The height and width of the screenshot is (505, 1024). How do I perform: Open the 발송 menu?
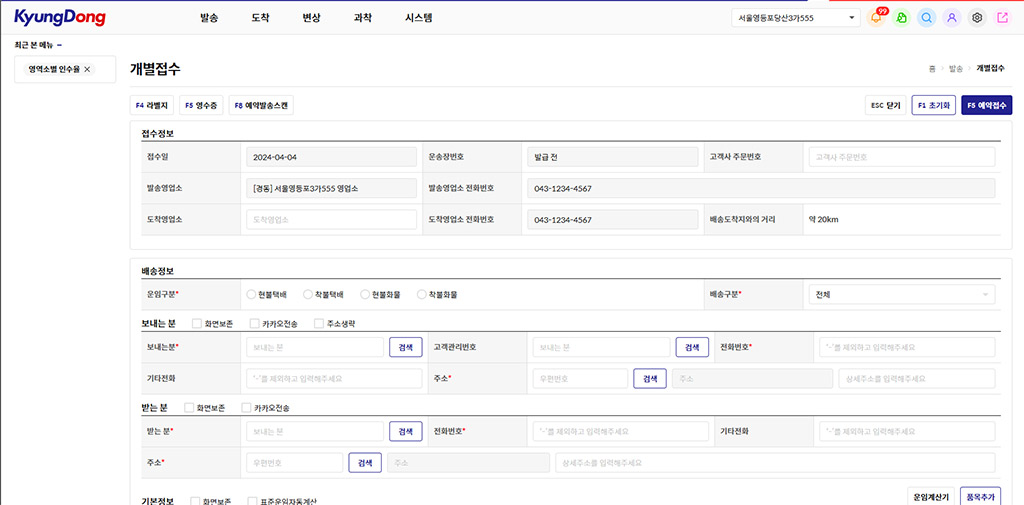(209, 18)
